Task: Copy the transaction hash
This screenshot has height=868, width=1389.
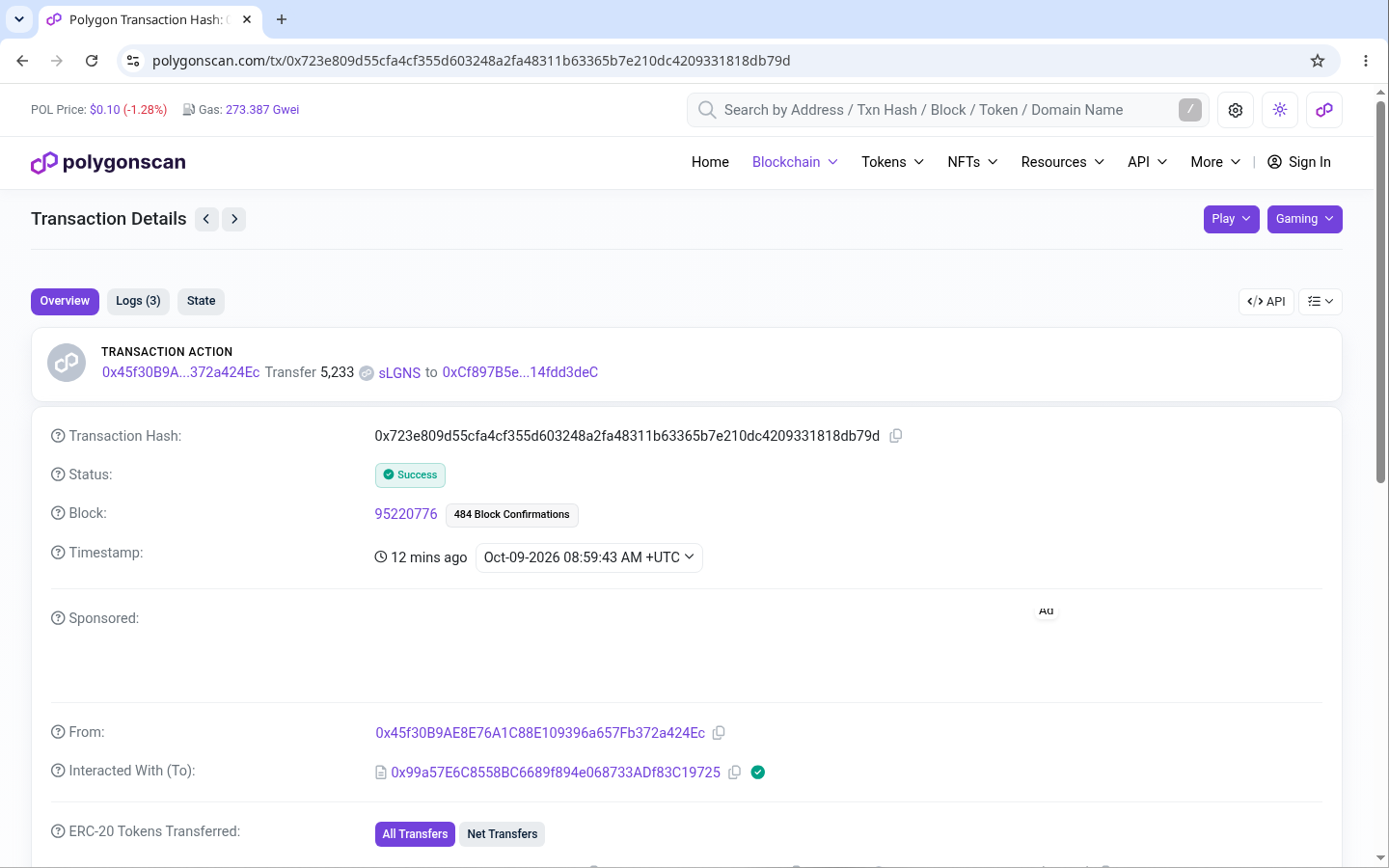Action: tap(896, 436)
